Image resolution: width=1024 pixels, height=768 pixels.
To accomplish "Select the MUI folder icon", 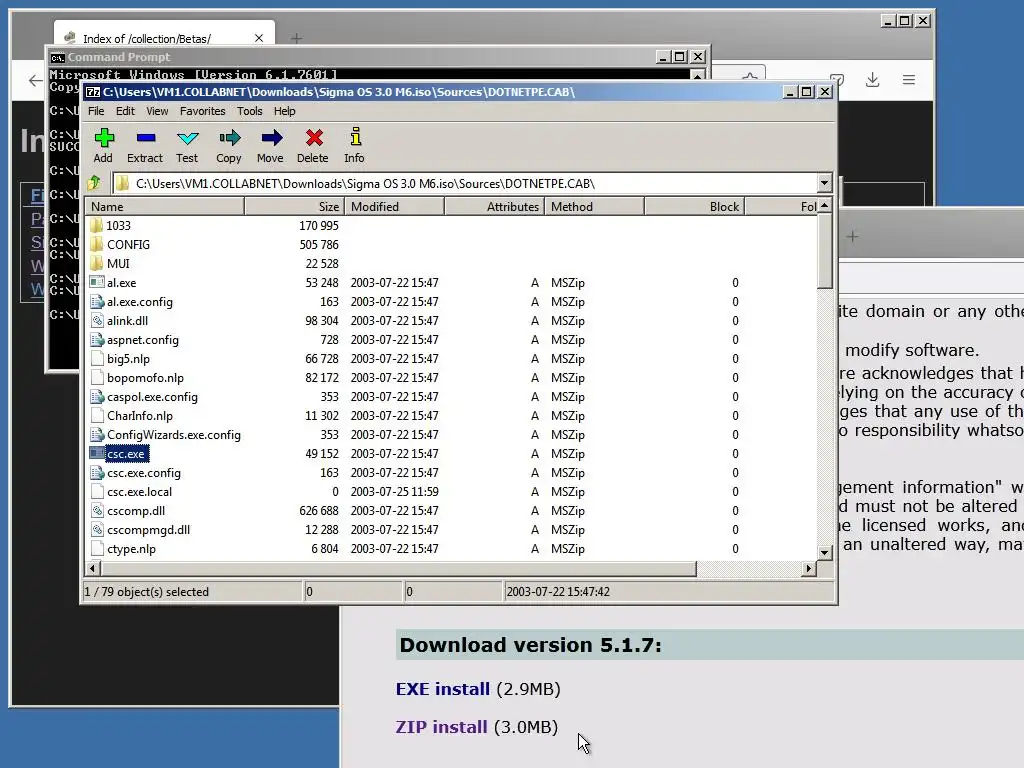I will click(x=97, y=263).
